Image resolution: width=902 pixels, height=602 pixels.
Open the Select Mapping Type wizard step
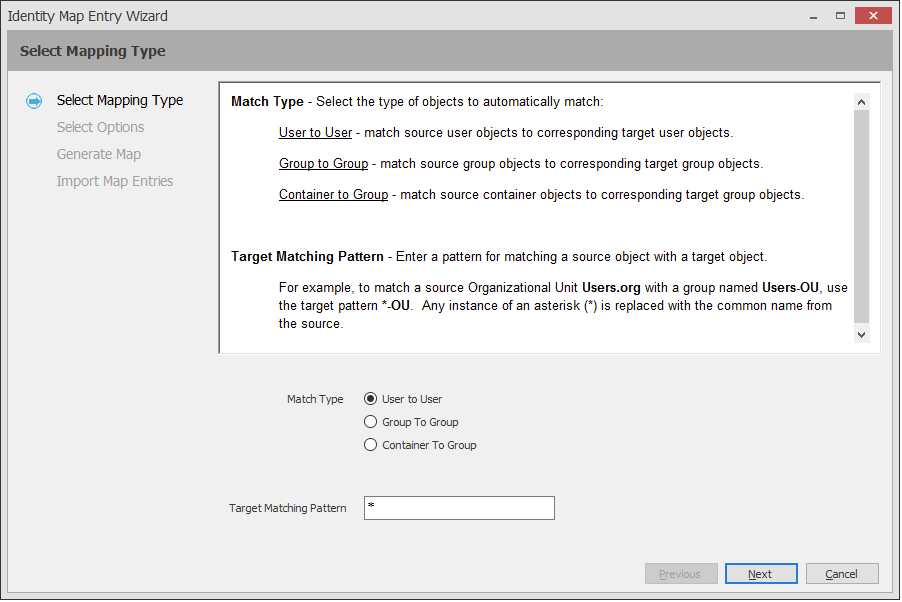pyautogui.click(x=120, y=100)
